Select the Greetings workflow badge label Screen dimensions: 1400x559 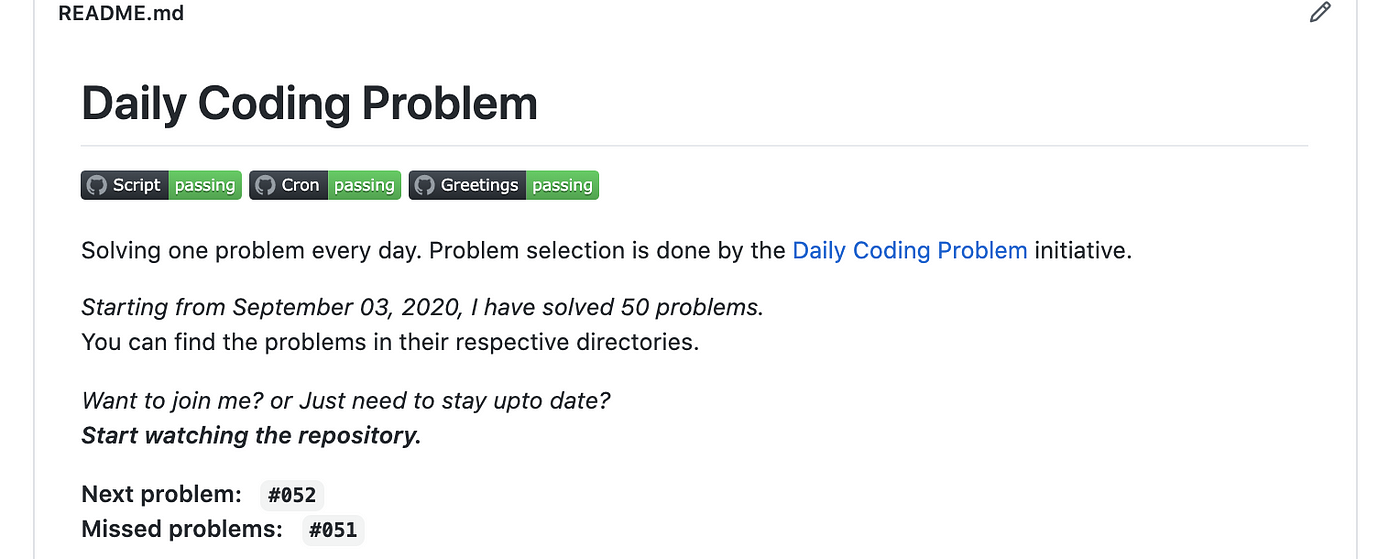coord(480,185)
